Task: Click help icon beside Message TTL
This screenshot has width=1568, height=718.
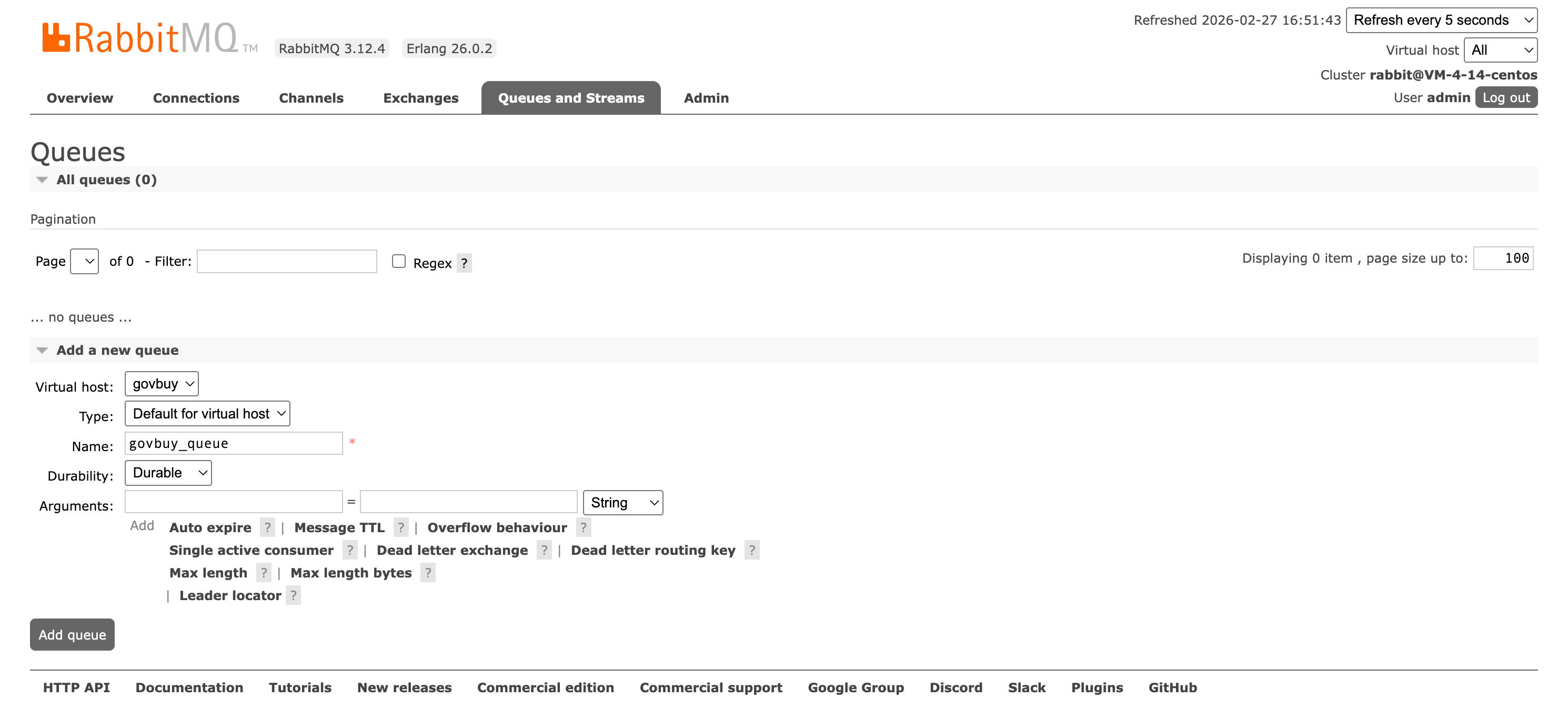Action: [x=400, y=527]
